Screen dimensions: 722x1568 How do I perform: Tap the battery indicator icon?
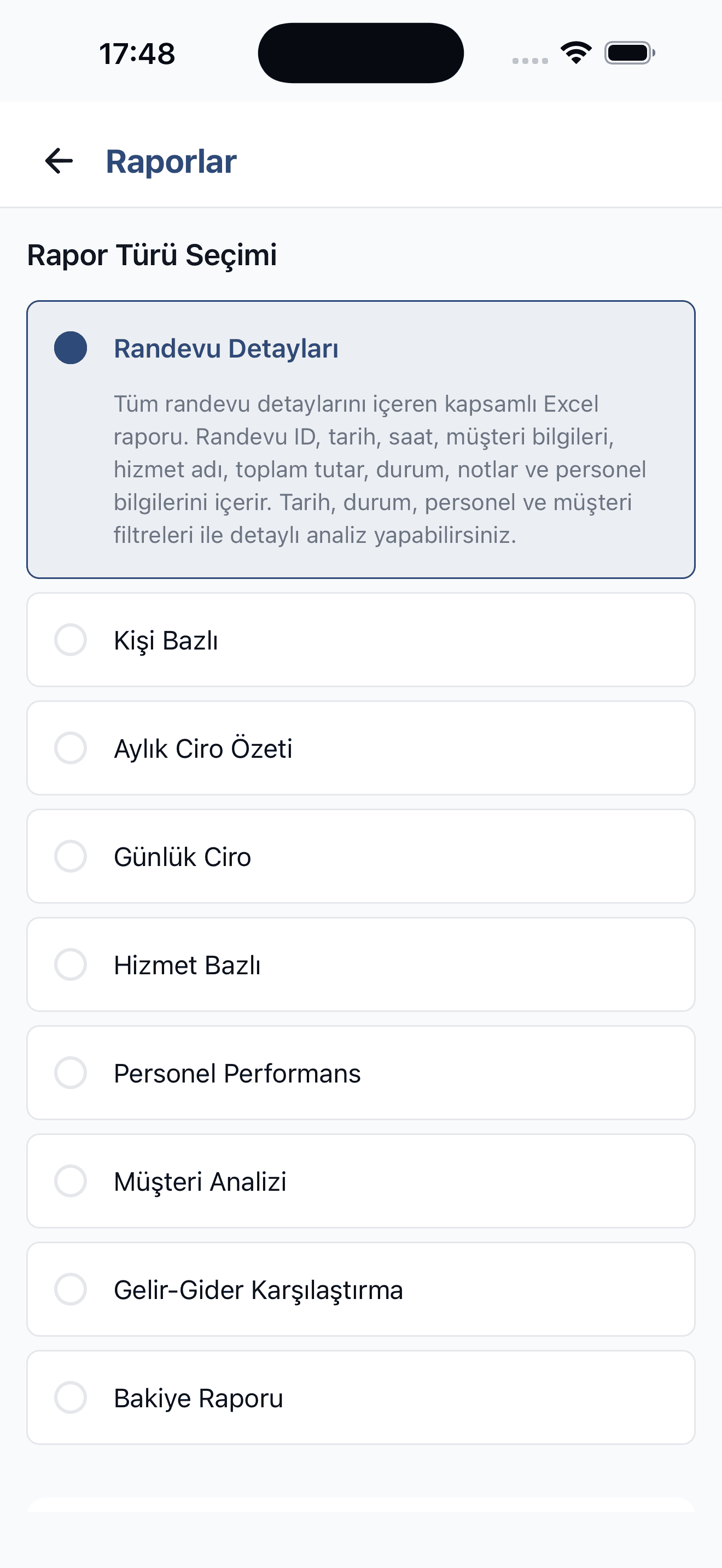click(x=630, y=53)
